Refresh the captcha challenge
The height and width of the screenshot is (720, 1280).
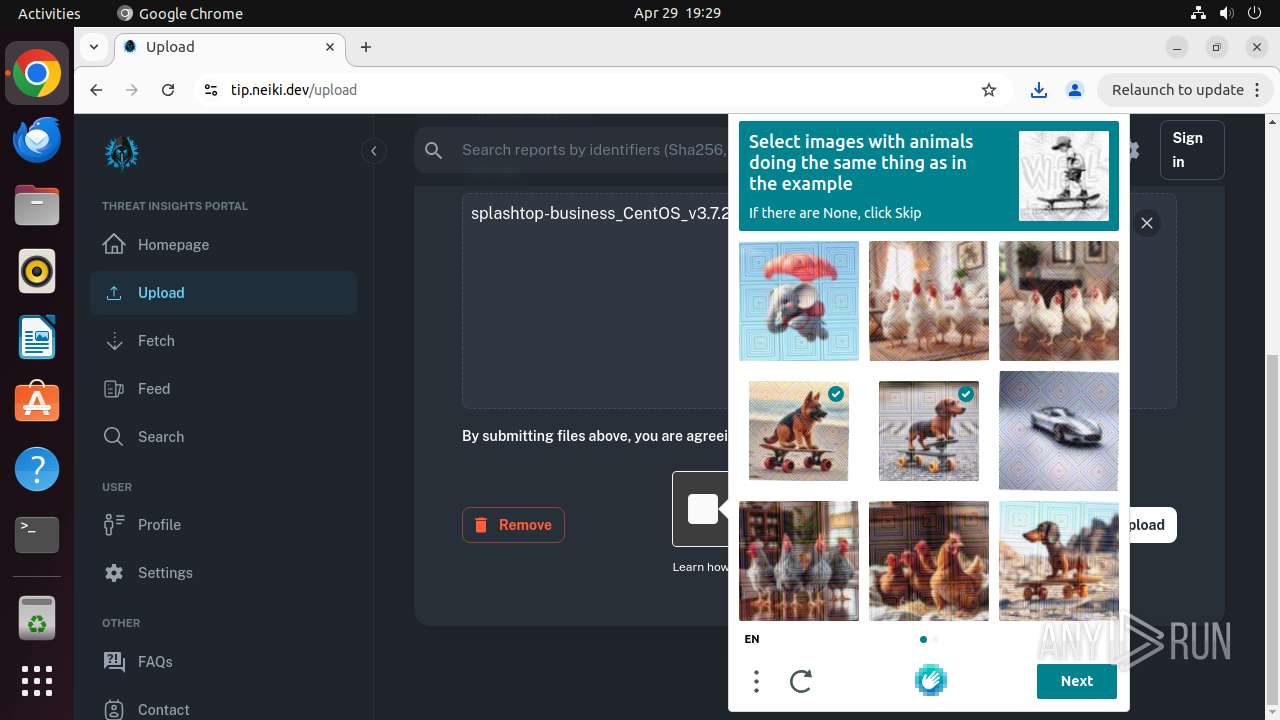coord(801,681)
